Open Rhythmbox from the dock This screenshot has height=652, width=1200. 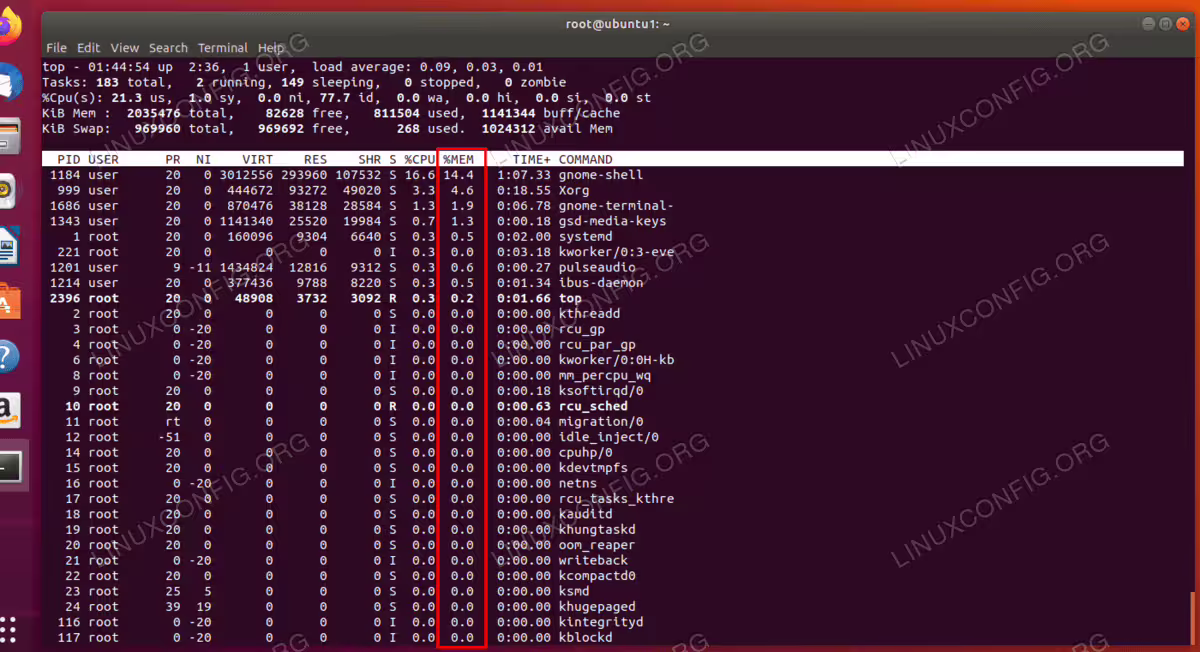pos(6,190)
